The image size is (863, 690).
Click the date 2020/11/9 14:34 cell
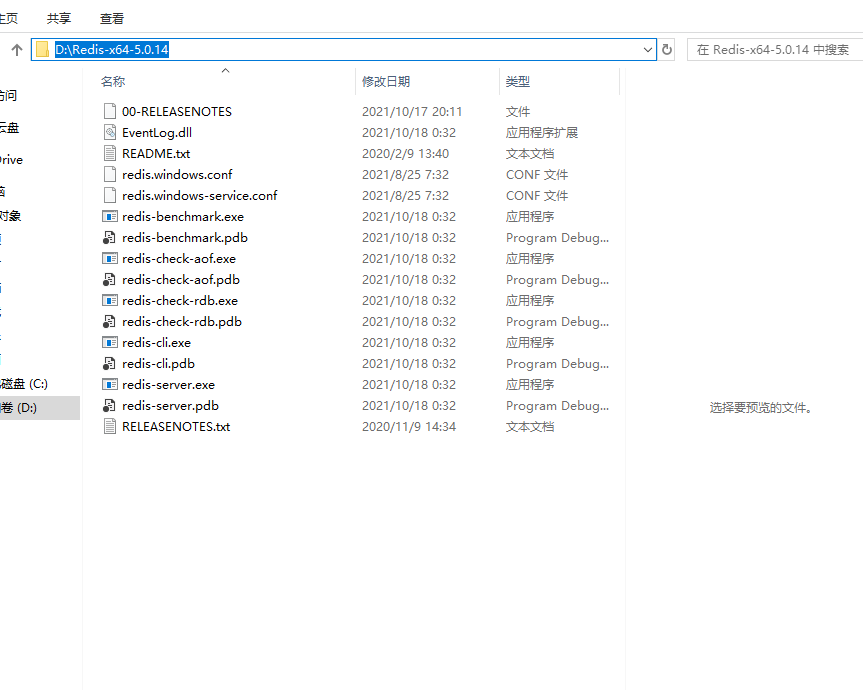(x=409, y=426)
